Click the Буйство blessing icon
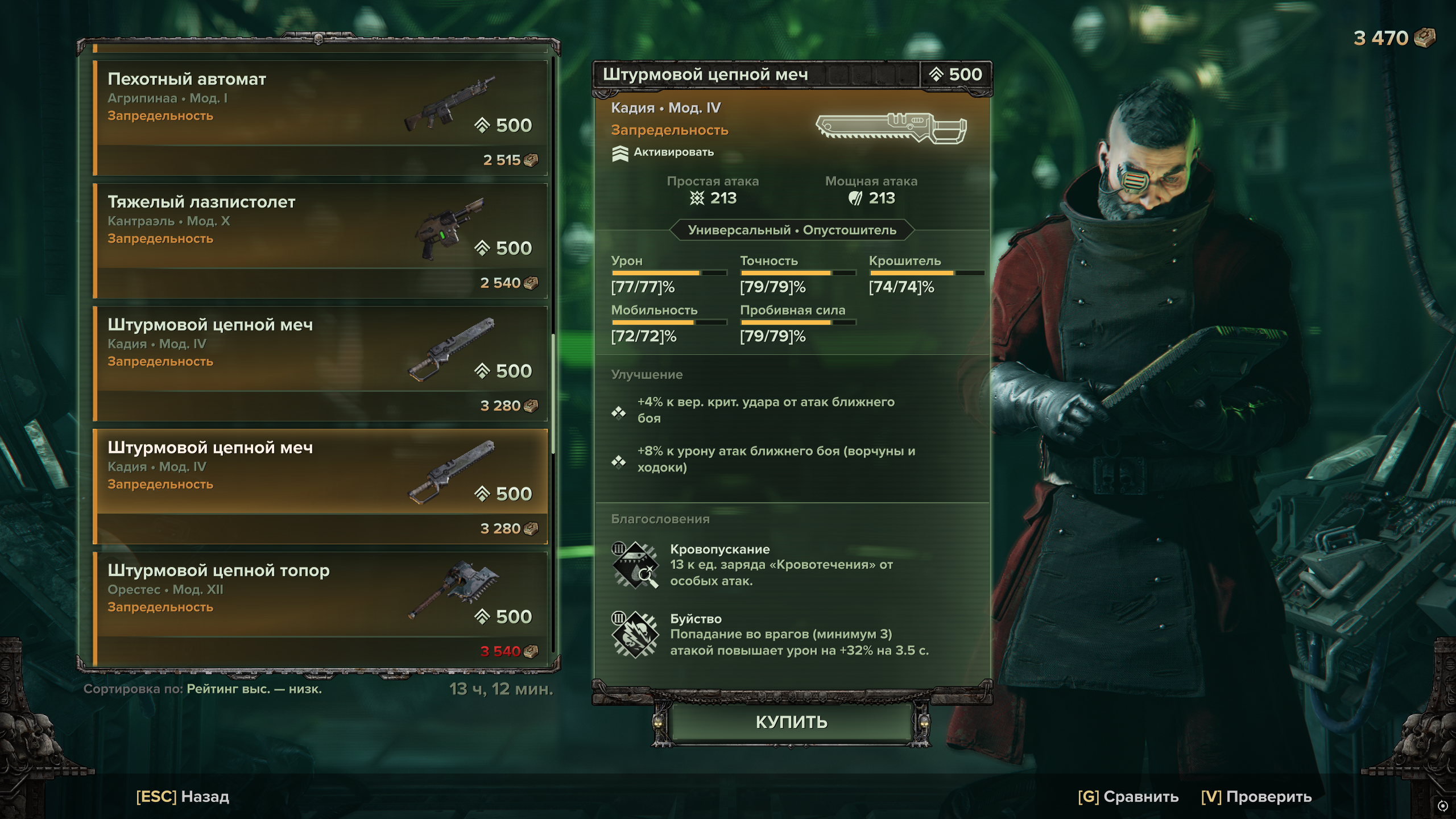 pyautogui.click(x=635, y=634)
